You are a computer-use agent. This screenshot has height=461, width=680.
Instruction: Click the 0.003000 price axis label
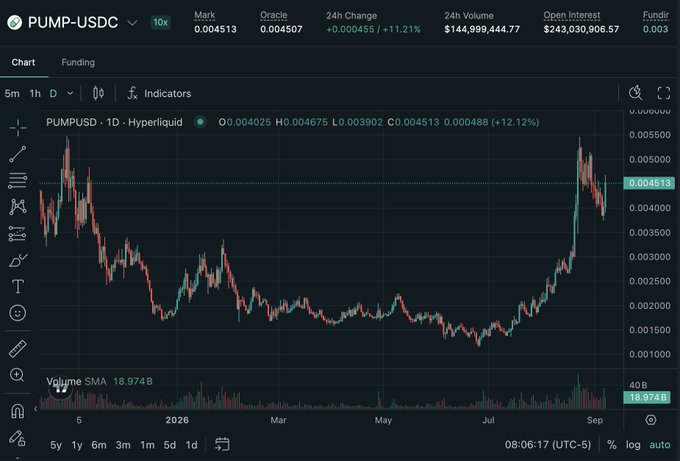click(650, 257)
